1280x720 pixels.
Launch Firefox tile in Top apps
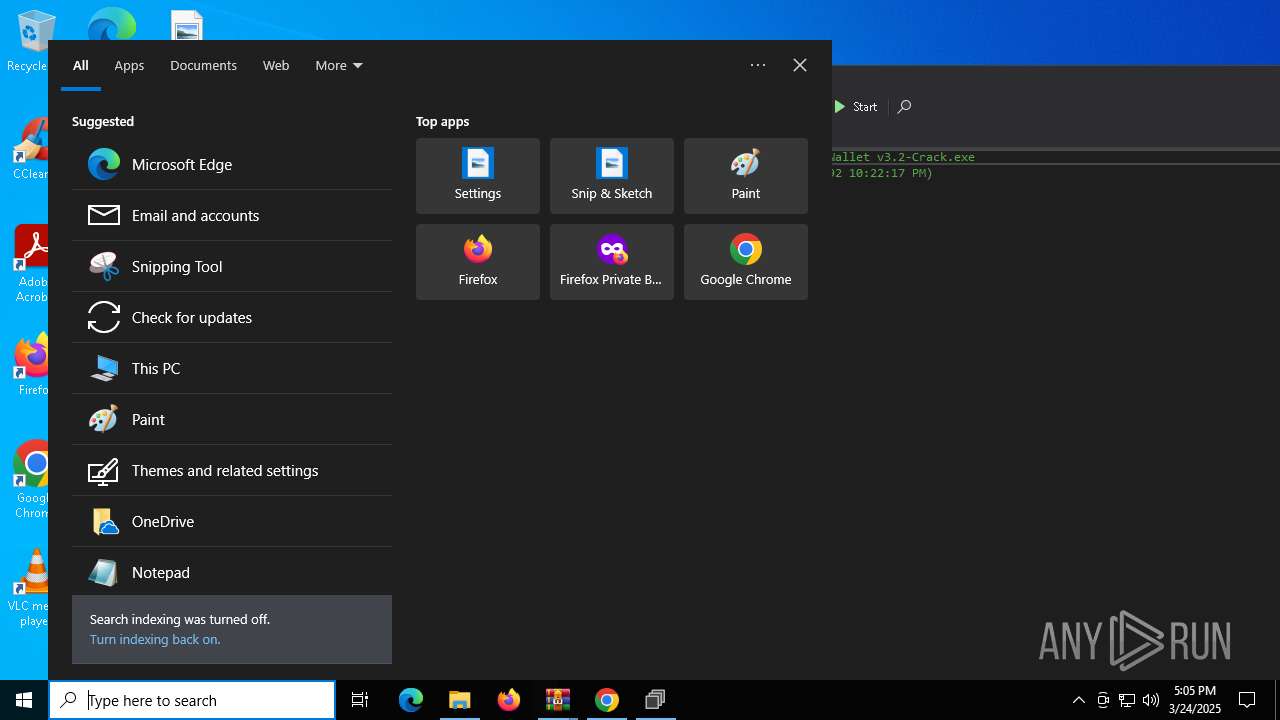click(x=478, y=262)
